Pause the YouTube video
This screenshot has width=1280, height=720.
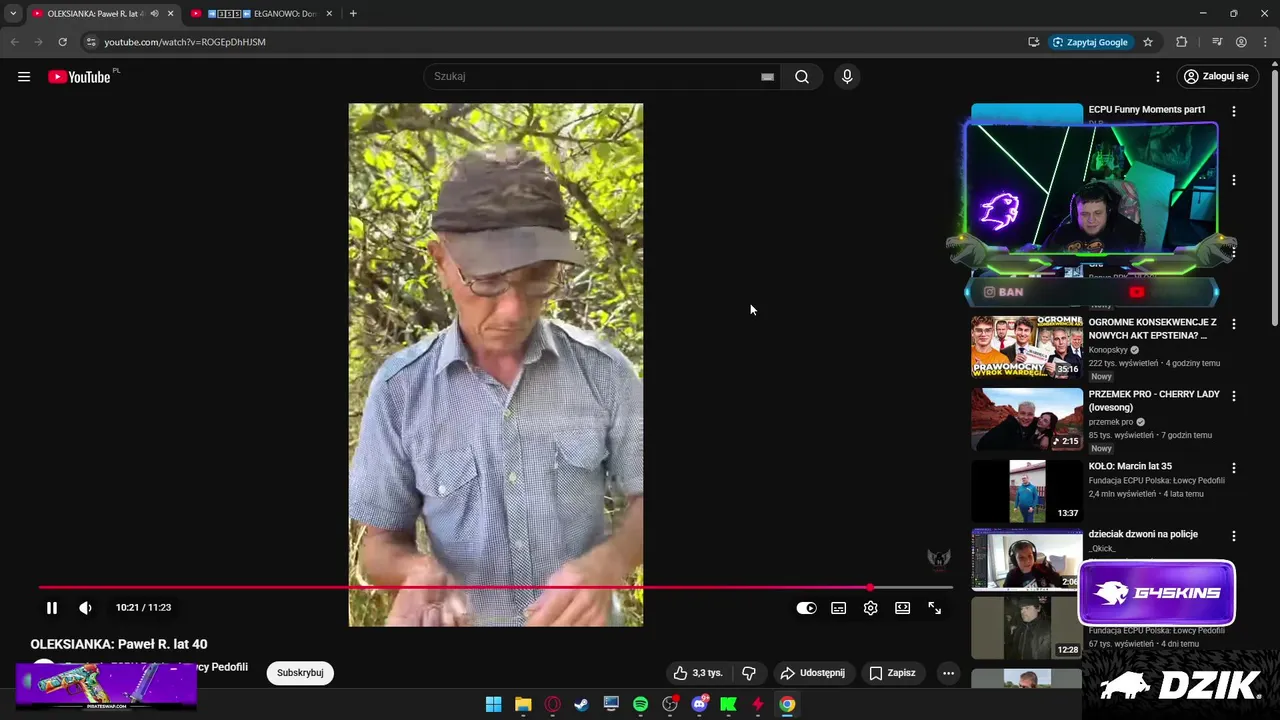(52, 607)
